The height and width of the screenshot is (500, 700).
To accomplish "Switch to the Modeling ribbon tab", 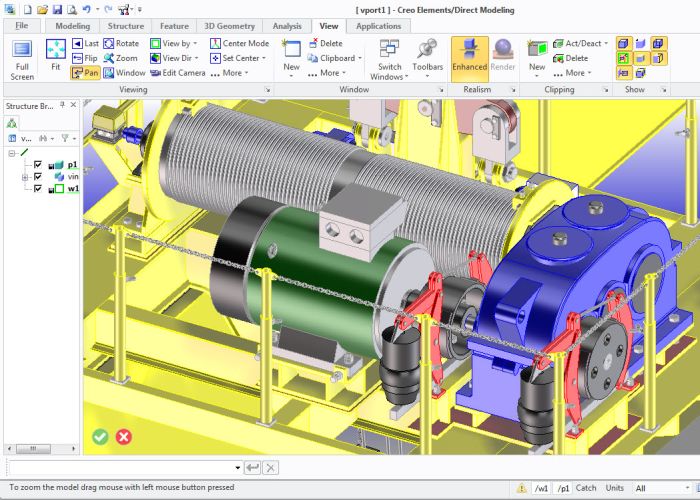I will pyautogui.click(x=72, y=26).
